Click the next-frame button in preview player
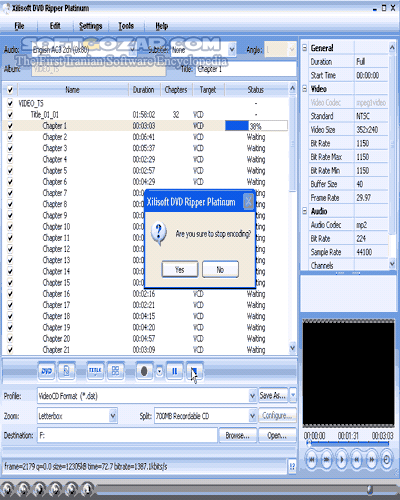 (x=371, y=460)
